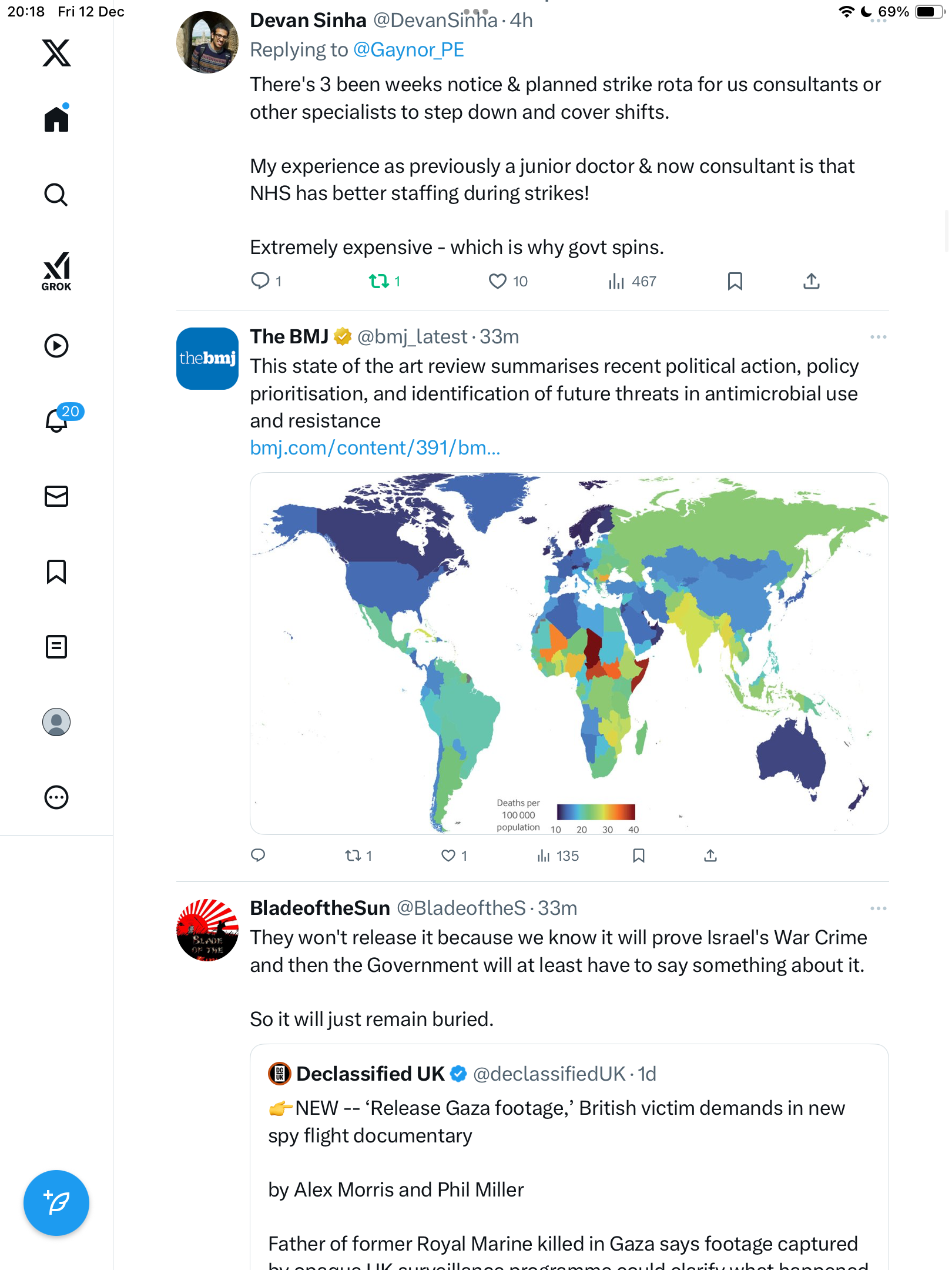This screenshot has height=1270, width=952.
Task: Open the X logo home menu
Action: coord(56,53)
